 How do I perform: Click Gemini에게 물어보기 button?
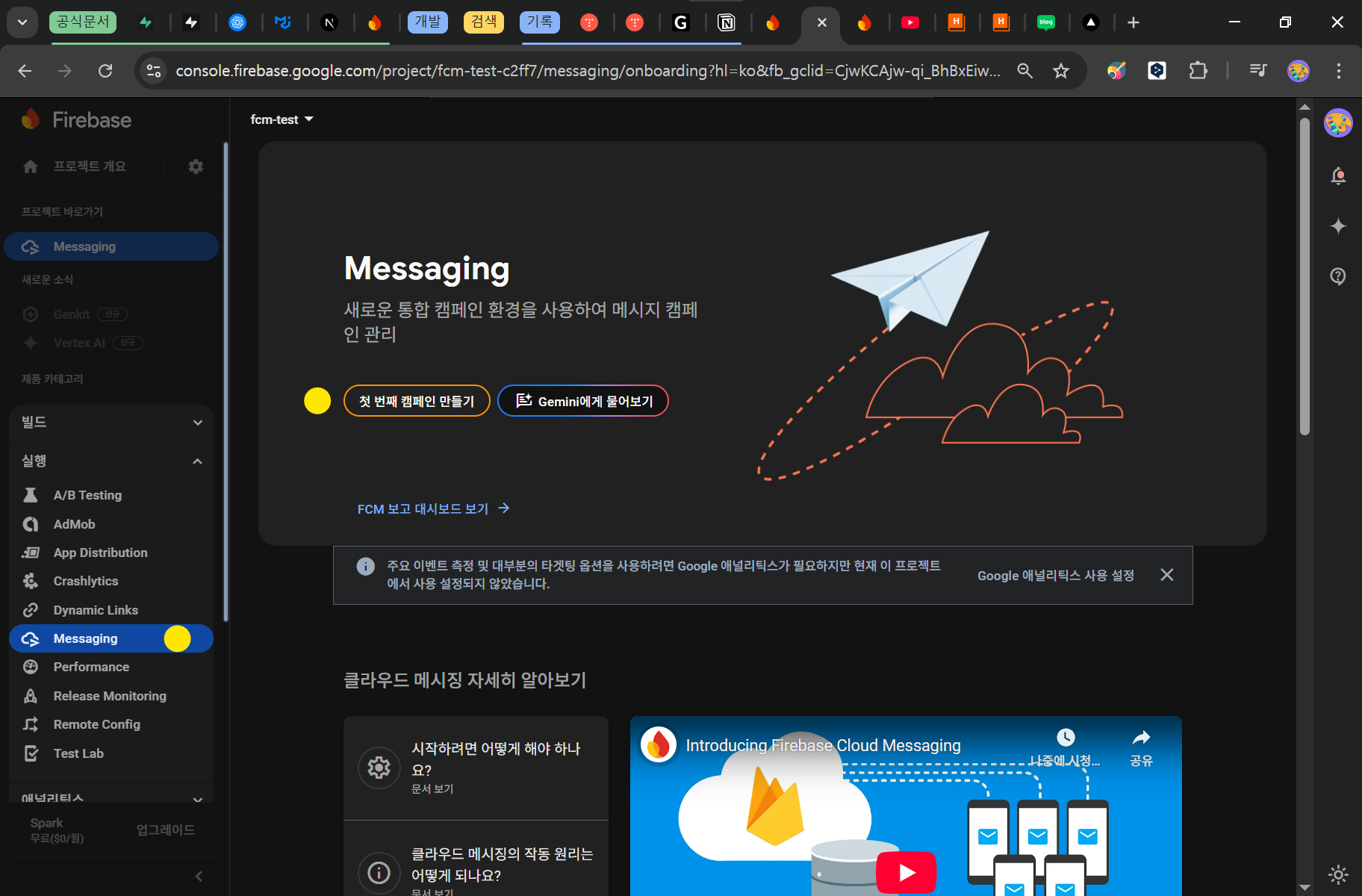583,401
